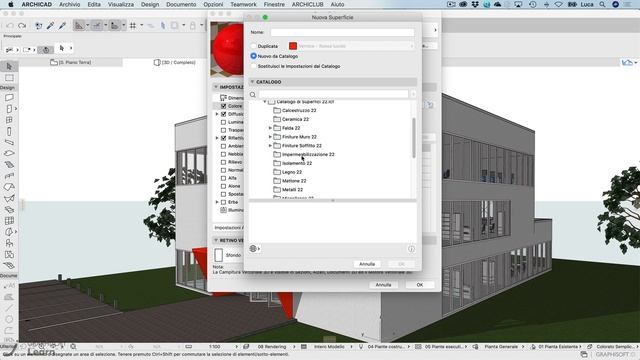Expand the Felda 22 folder
Viewport: 640px width, 360px height.
[270, 128]
